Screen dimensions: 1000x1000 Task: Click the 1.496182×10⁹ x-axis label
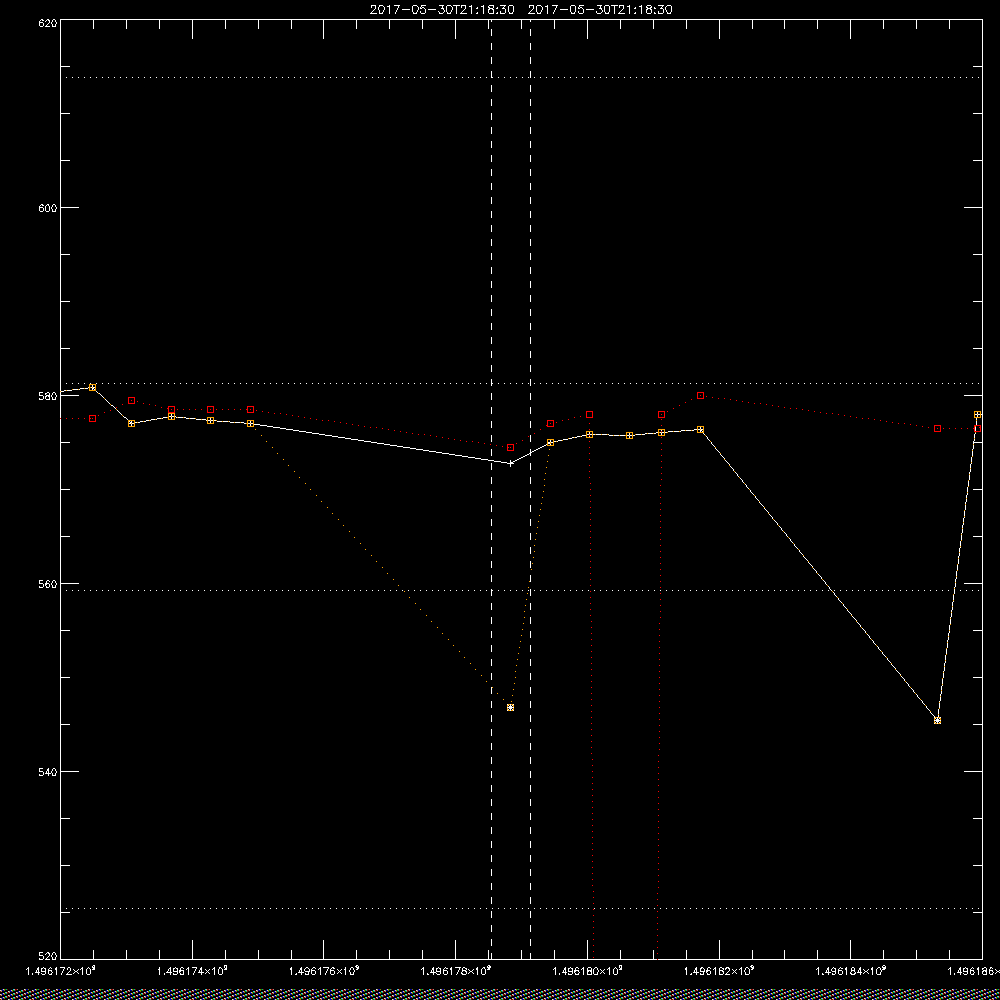pyautogui.click(x=719, y=971)
